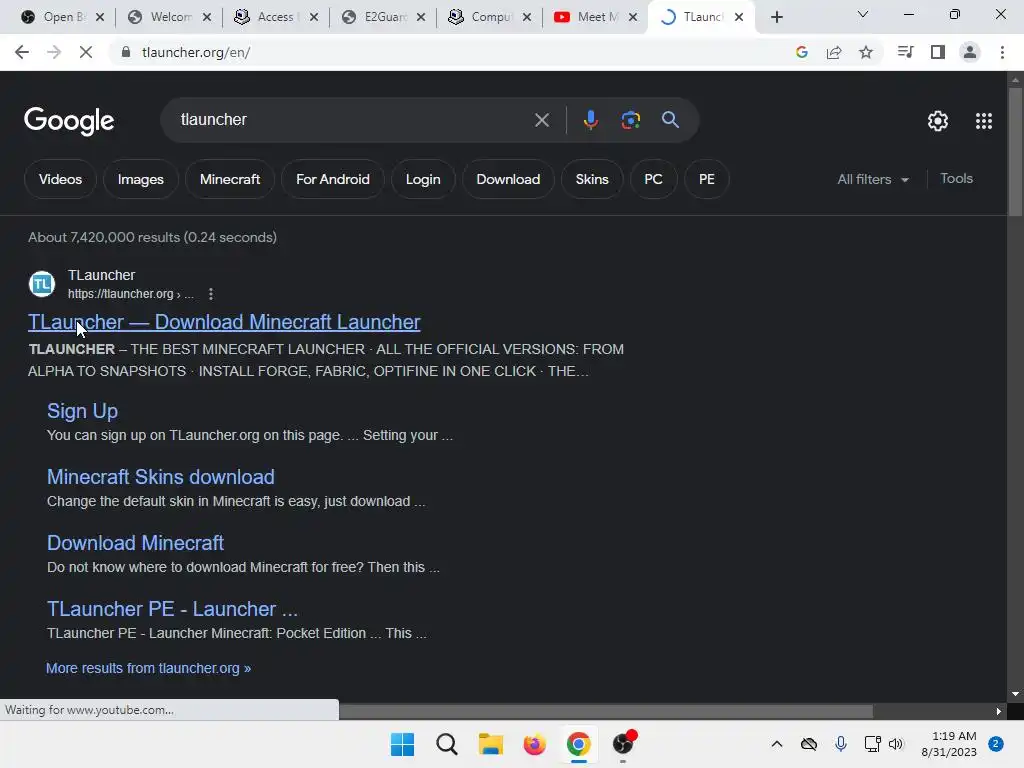Go back to the previous page
The width and height of the screenshot is (1024, 768).
tap(22, 52)
